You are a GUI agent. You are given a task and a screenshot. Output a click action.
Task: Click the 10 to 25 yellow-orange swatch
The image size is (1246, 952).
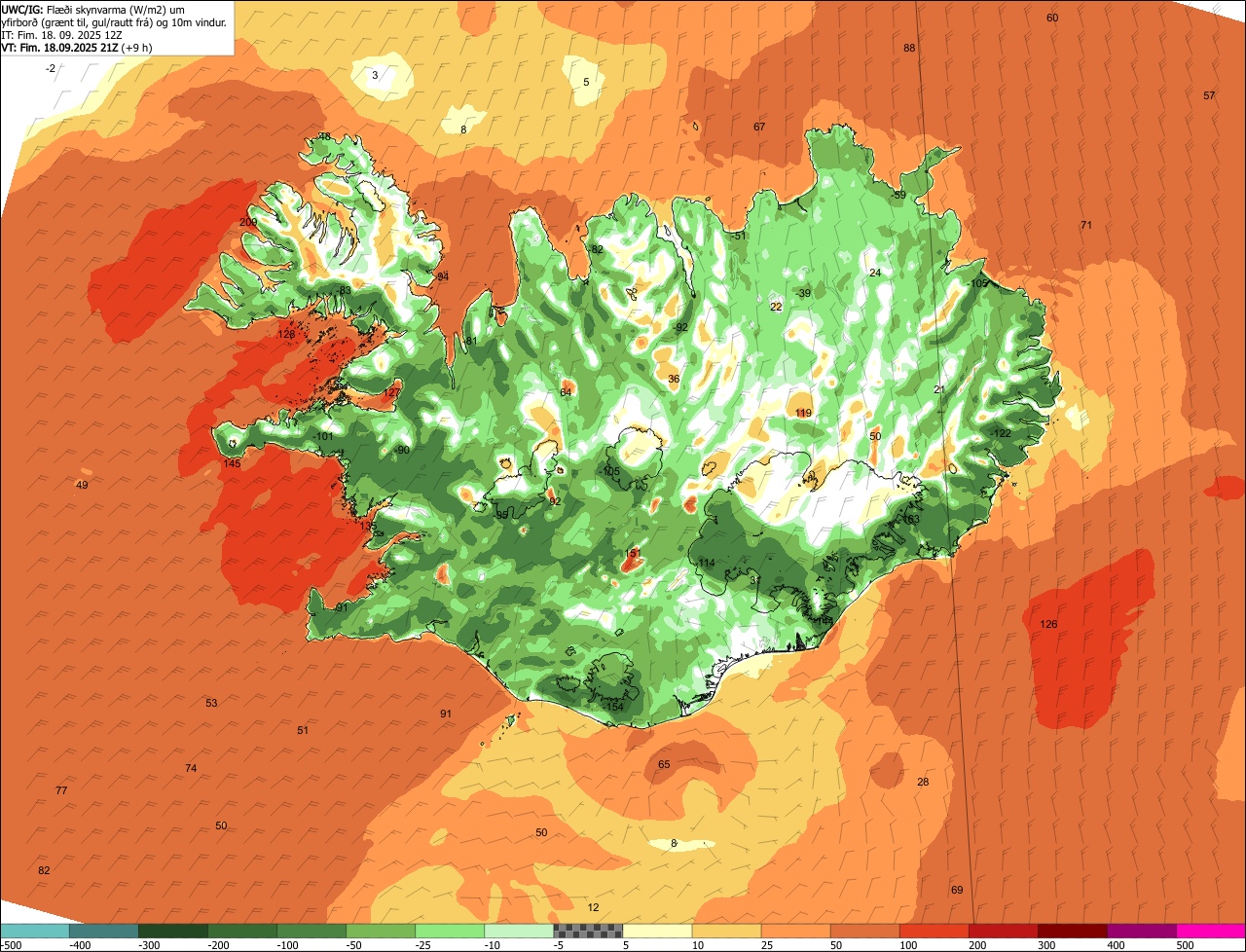726,931
